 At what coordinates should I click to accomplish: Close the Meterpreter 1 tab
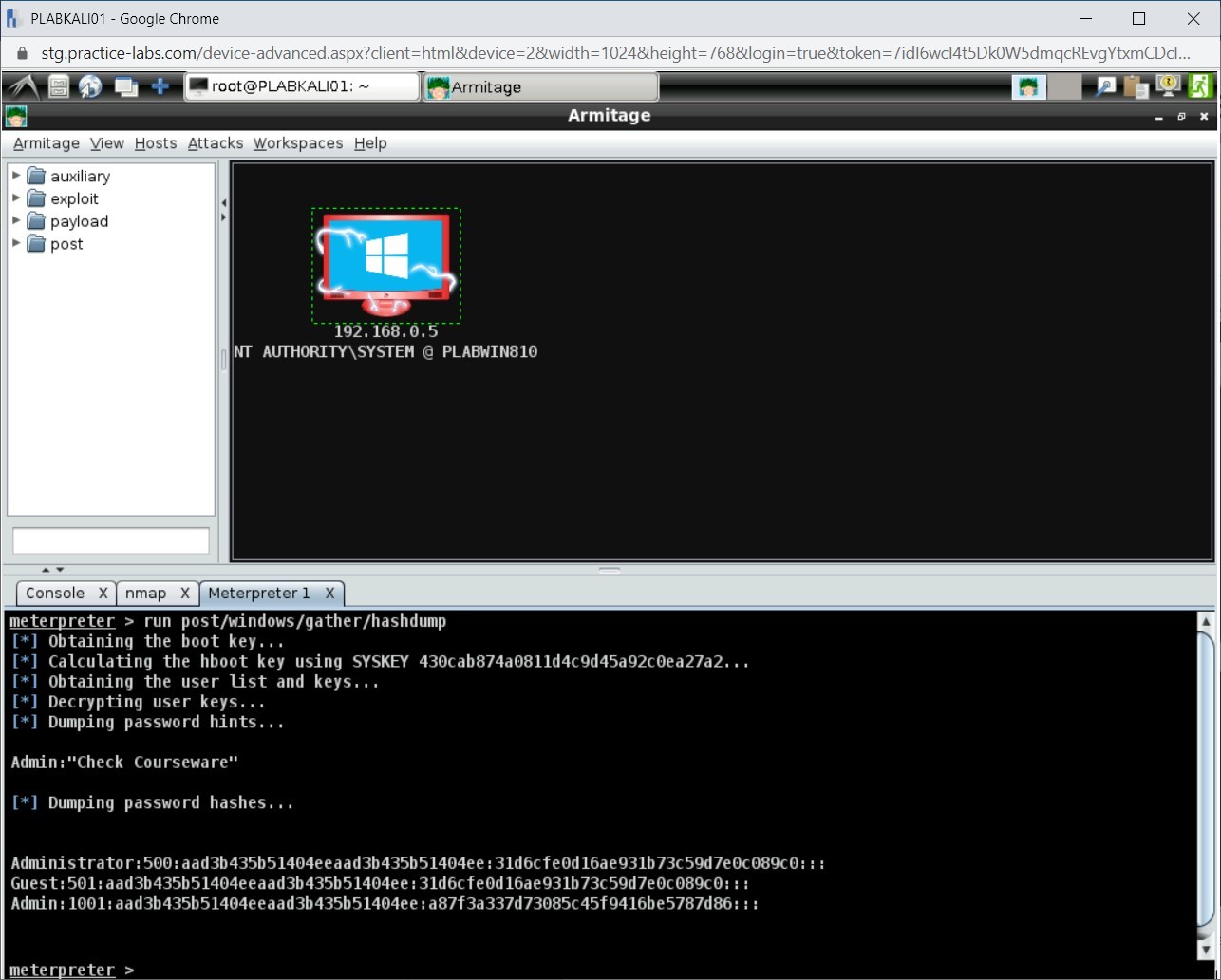coord(329,593)
